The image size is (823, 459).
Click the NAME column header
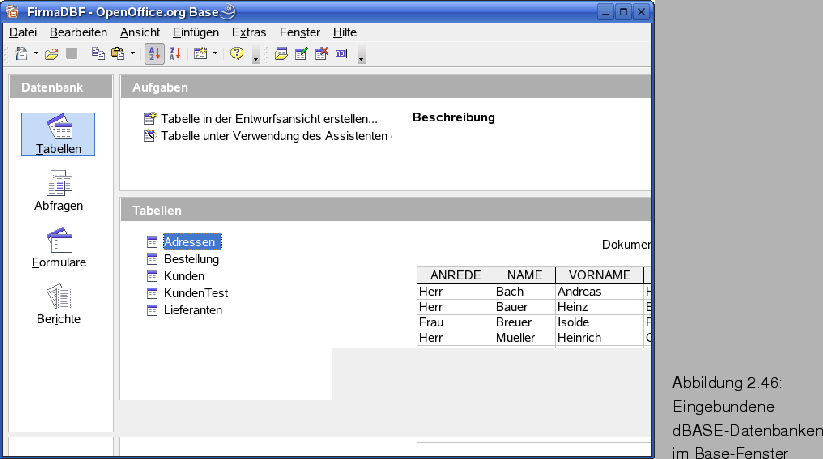click(x=524, y=275)
